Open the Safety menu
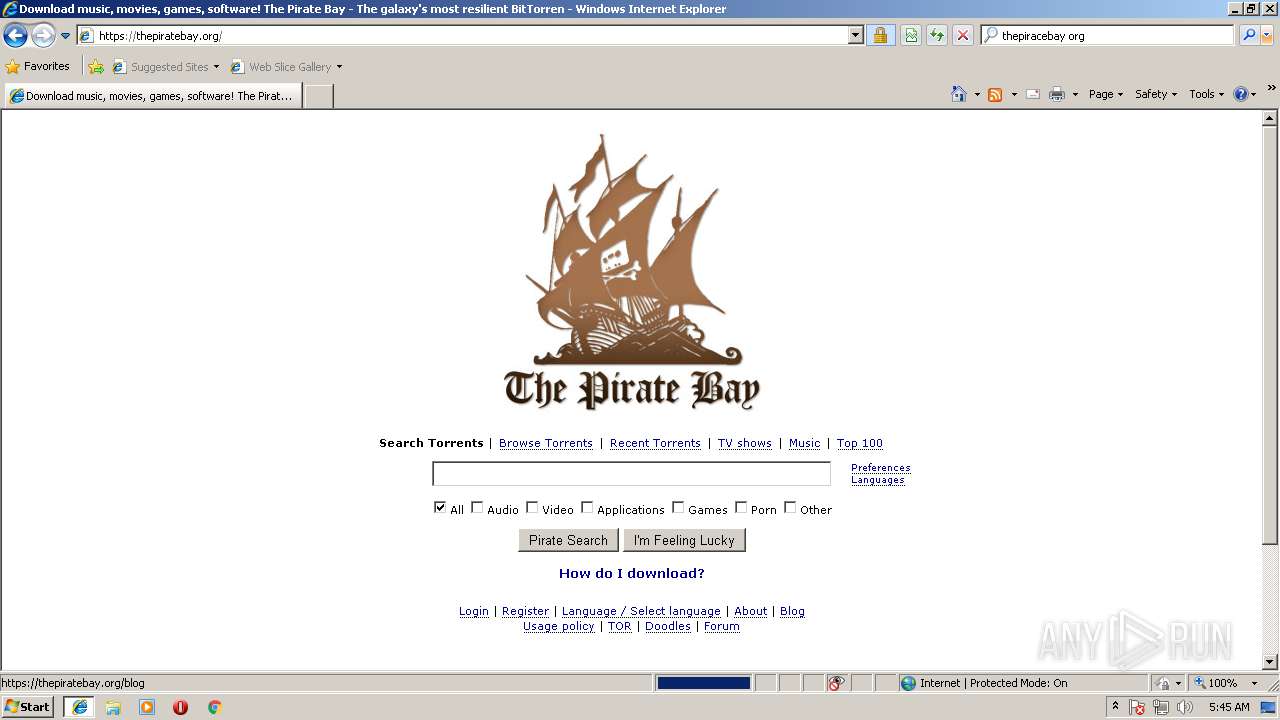Viewport: 1280px width, 720px height. (x=1156, y=94)
